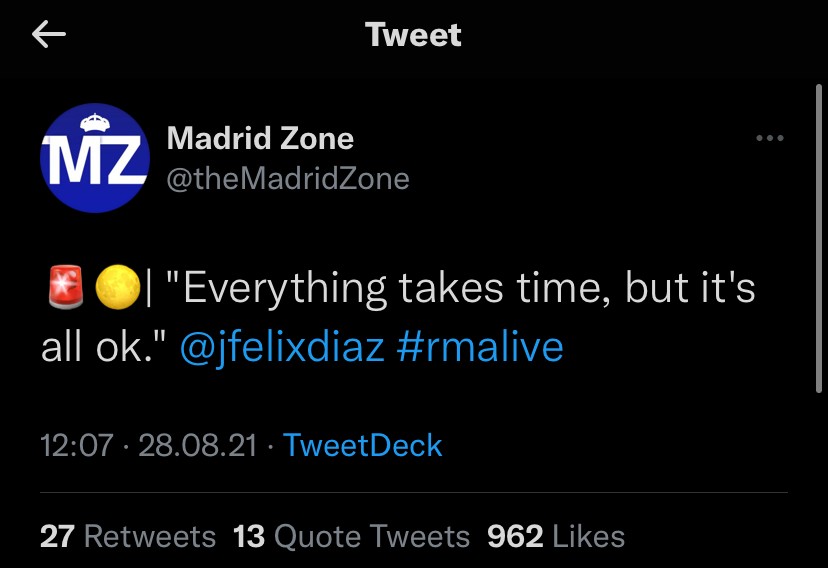Click the Tweet header title
828x568 pixels.
413,35
